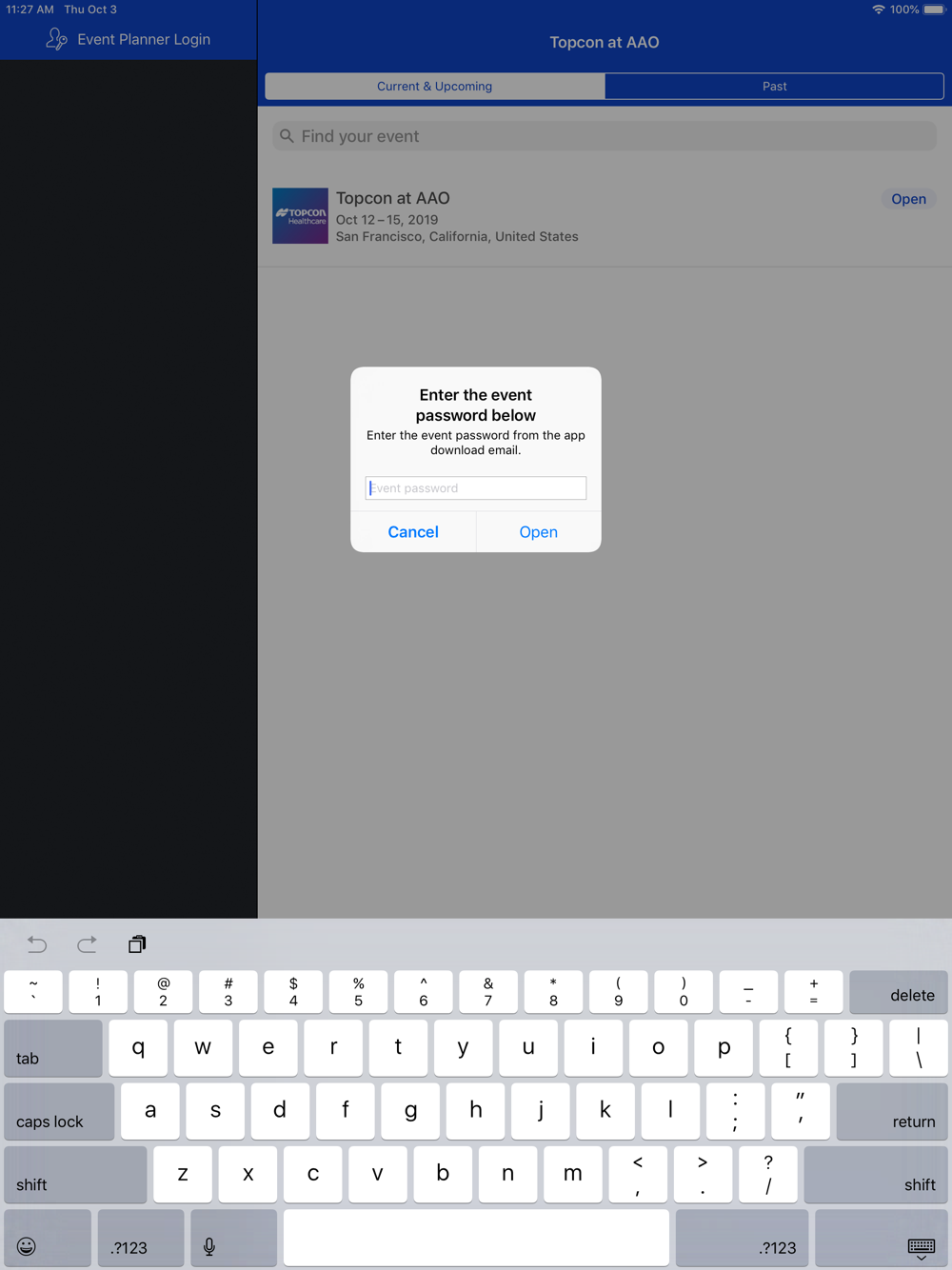
Task: Toggle the left shift key
Action: (x=75, y=1175)
